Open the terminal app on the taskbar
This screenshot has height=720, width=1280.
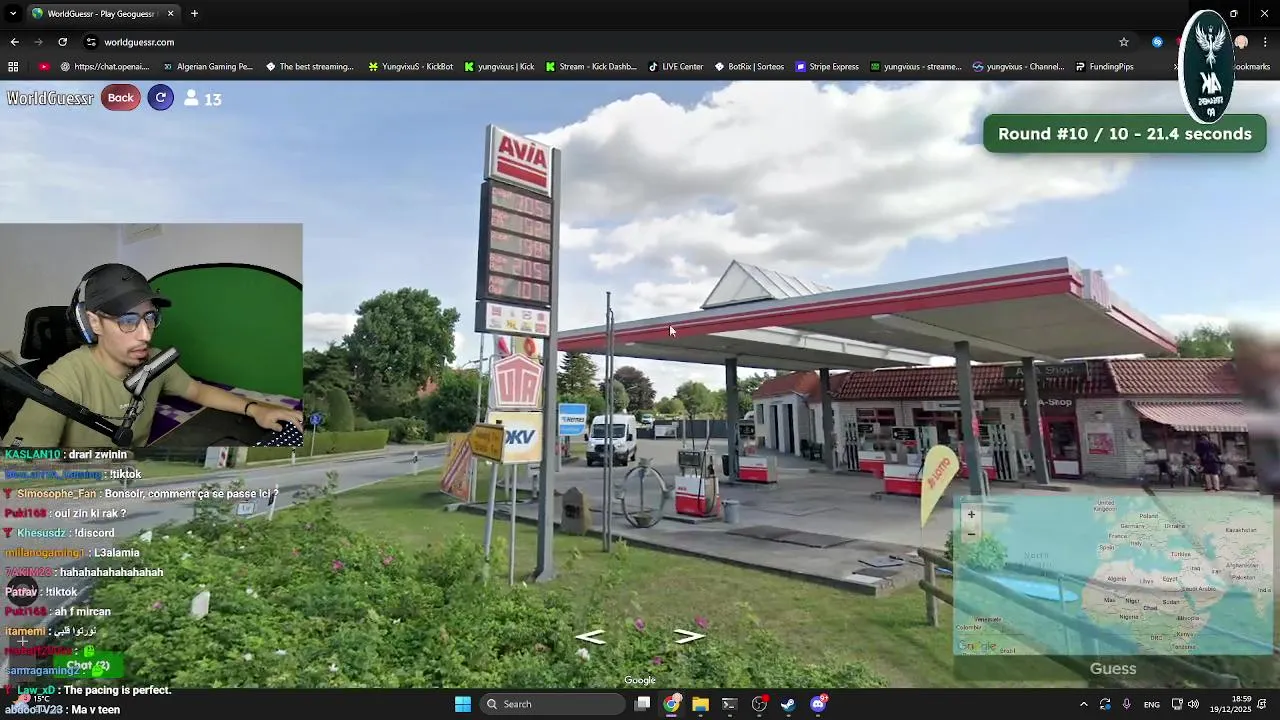pyautogui.click(x=729, y=704)
